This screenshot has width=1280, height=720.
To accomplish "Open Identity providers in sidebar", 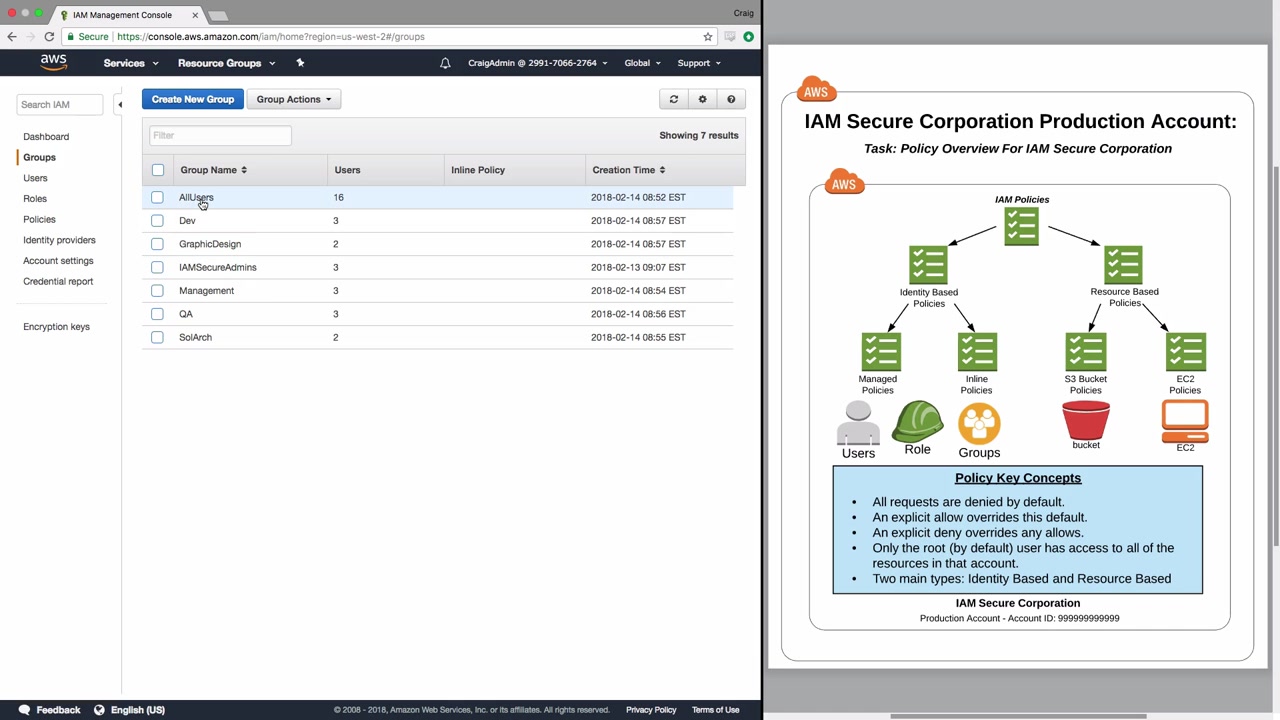I will coord(59,240).
